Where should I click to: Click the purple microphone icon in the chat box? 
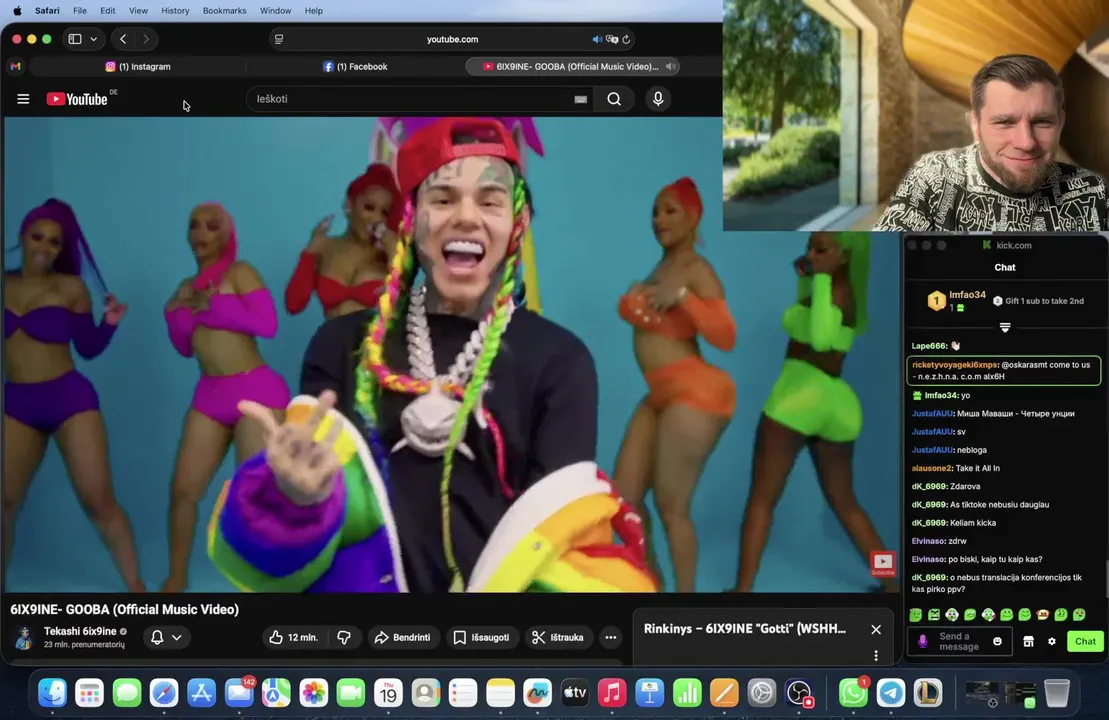point(922,641)
